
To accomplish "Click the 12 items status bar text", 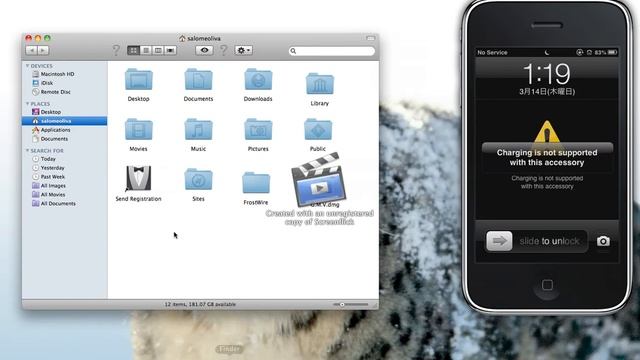I will click(200, 304).
